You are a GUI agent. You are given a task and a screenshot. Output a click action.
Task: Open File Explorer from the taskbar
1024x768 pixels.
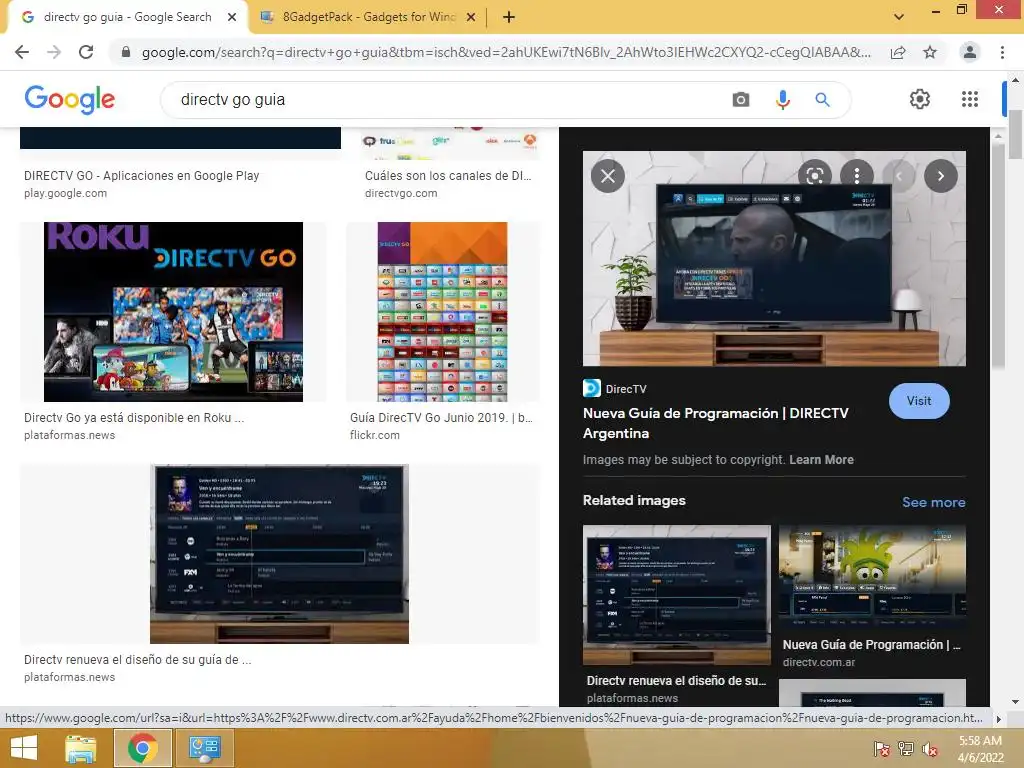point(81,748)
